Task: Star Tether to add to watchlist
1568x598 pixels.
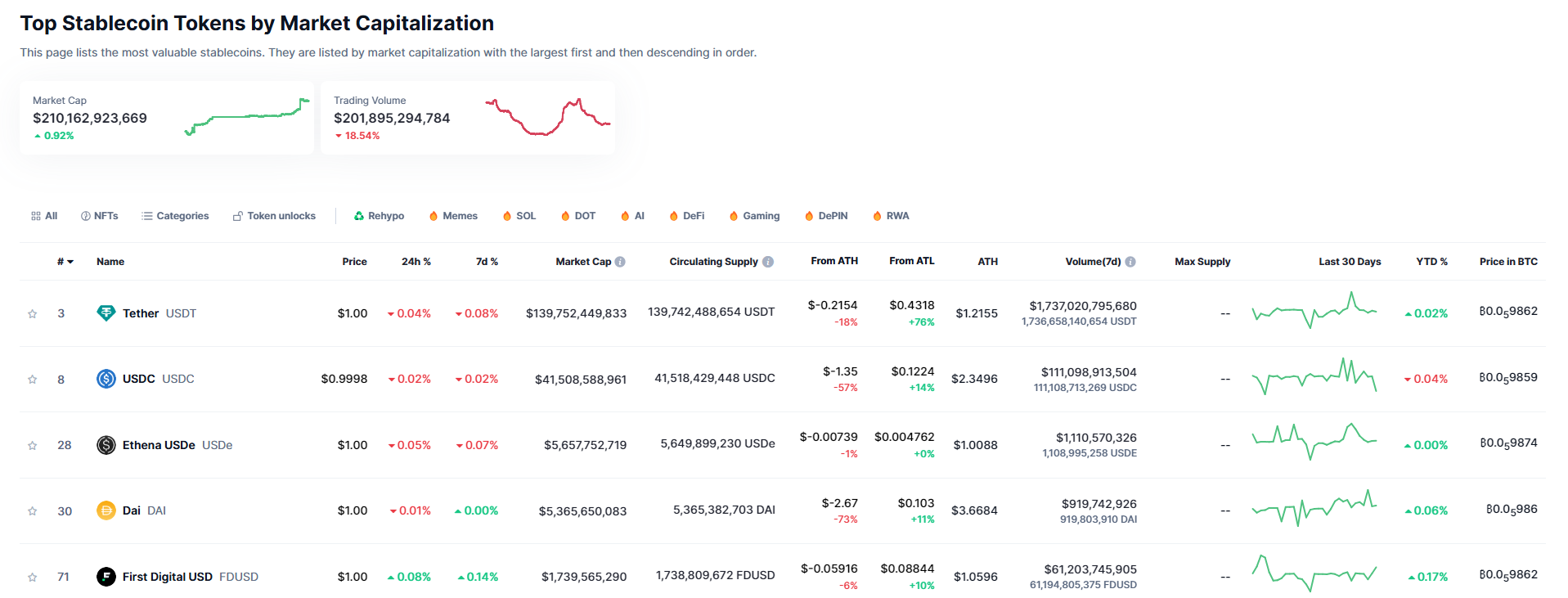Action: (33, 314)
